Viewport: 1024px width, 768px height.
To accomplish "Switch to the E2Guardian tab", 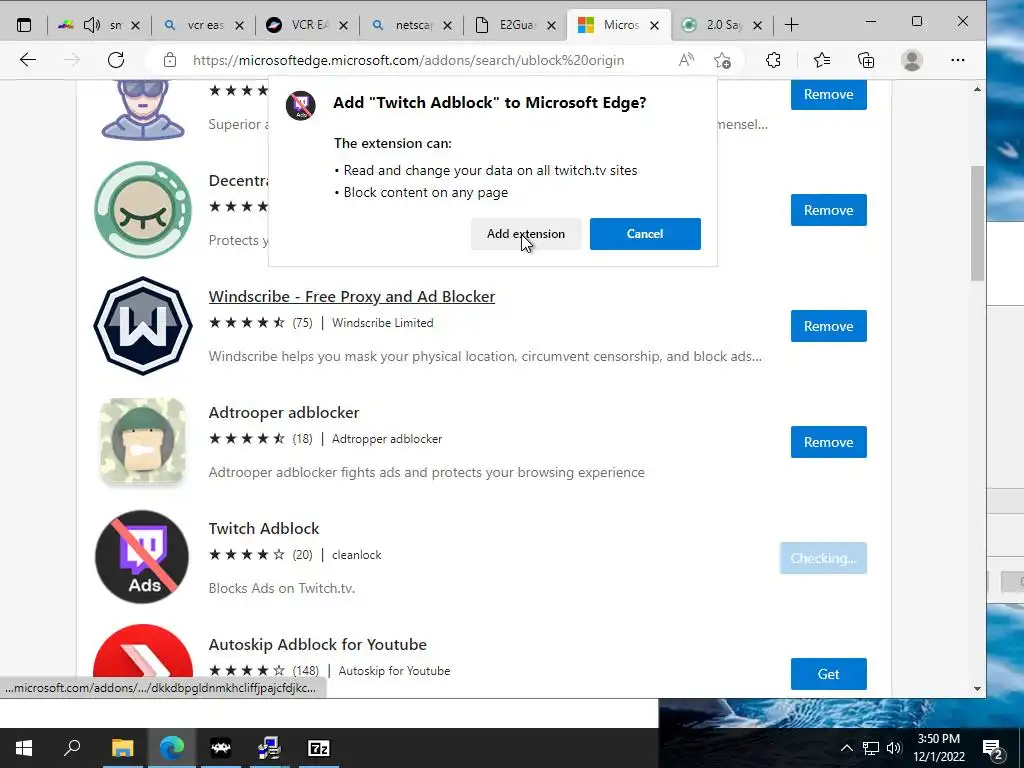I will click(515, 25).
